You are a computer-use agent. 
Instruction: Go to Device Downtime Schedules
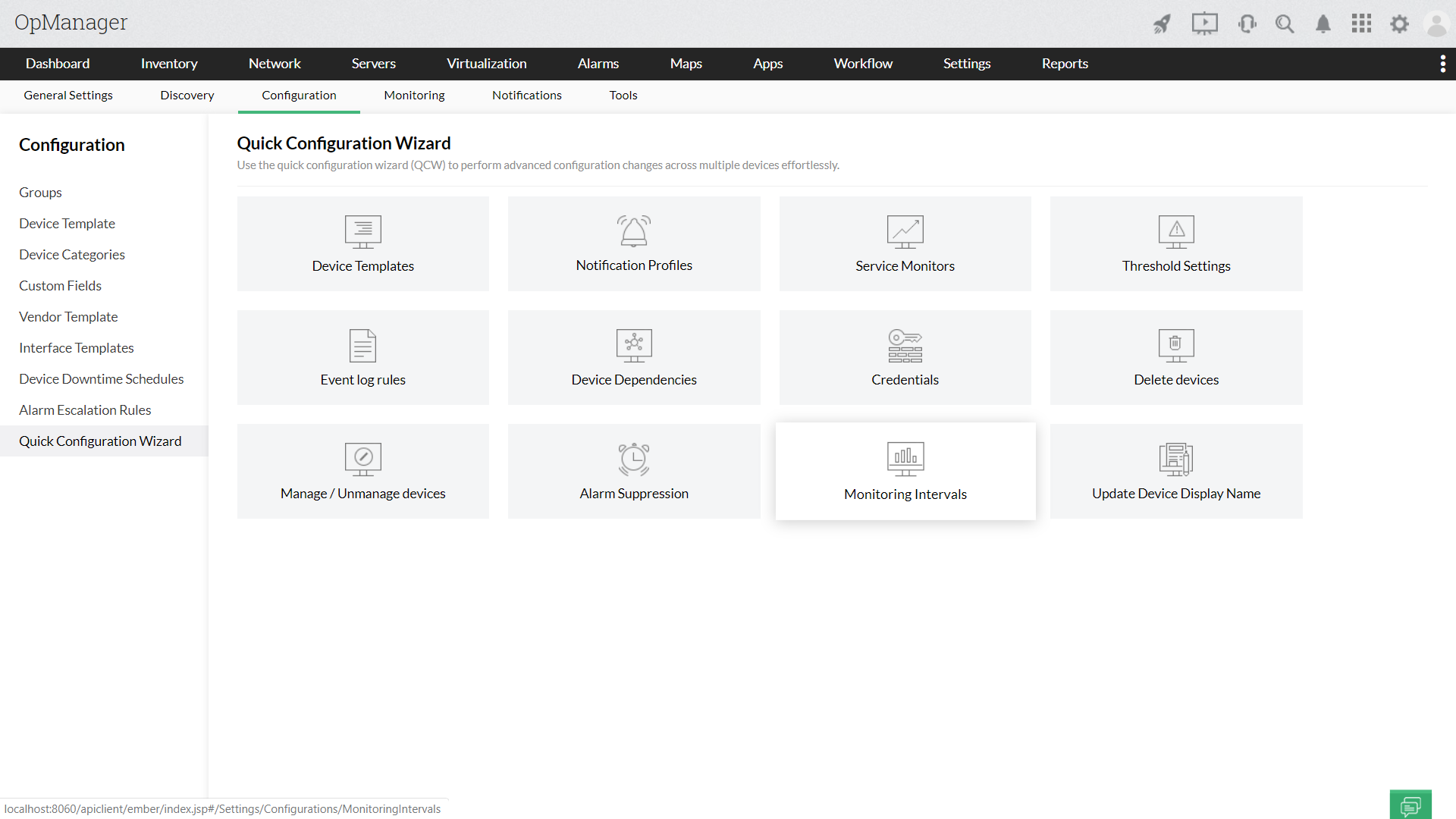pos(101,379)
